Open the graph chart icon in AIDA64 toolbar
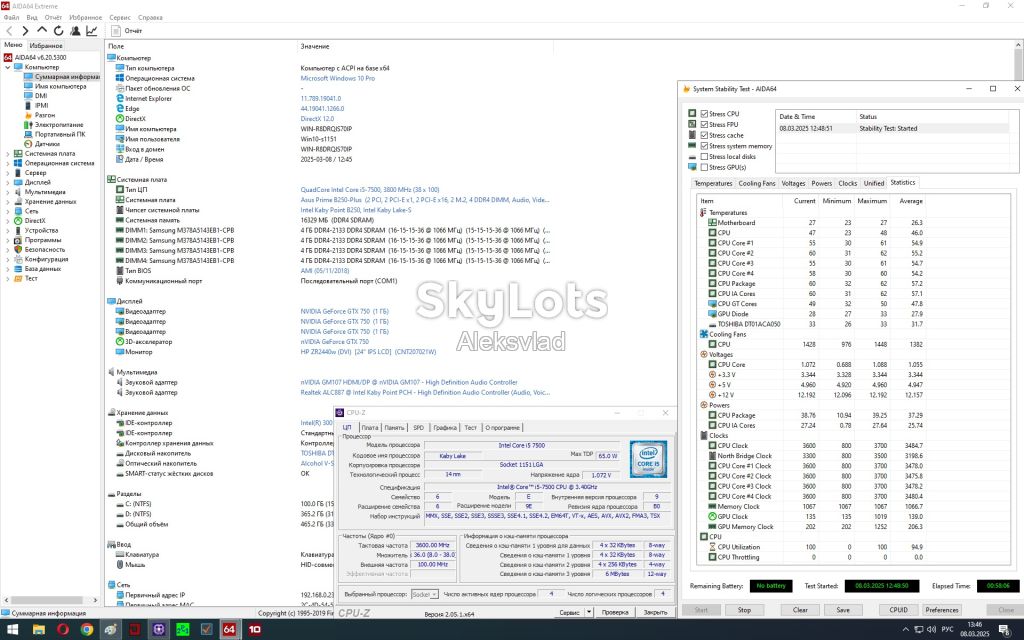This screenshot has height=640, width=1024. (91, 31)
